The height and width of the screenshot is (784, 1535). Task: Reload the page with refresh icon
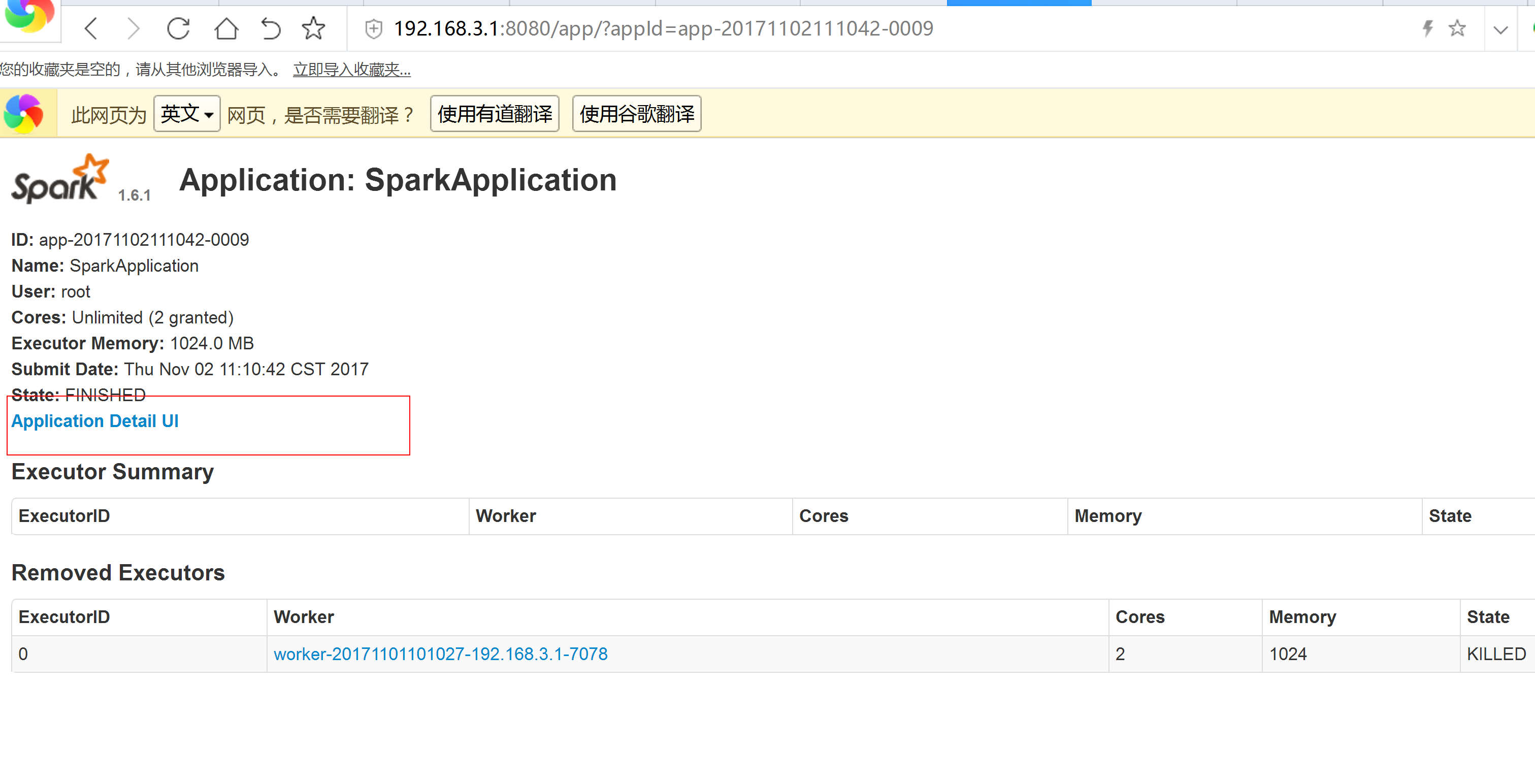[x=178, y=28]
